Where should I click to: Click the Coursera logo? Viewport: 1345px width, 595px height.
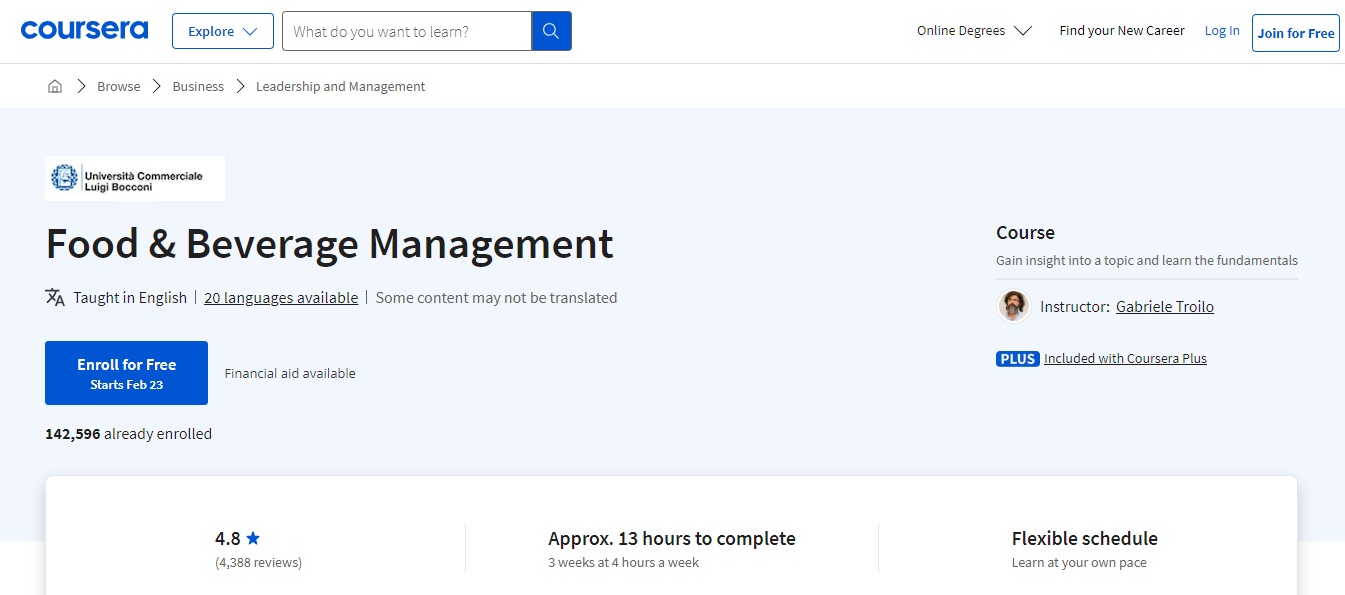tap(84, 30)
